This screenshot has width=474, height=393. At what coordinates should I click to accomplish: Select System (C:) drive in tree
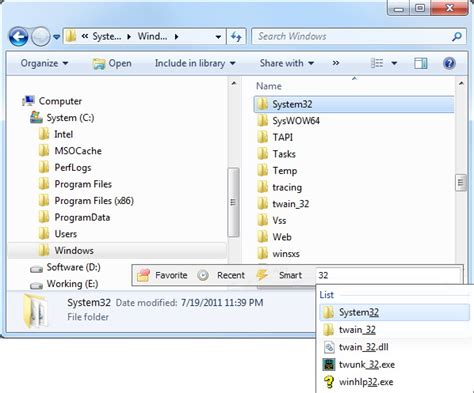(x=62, y=118)
